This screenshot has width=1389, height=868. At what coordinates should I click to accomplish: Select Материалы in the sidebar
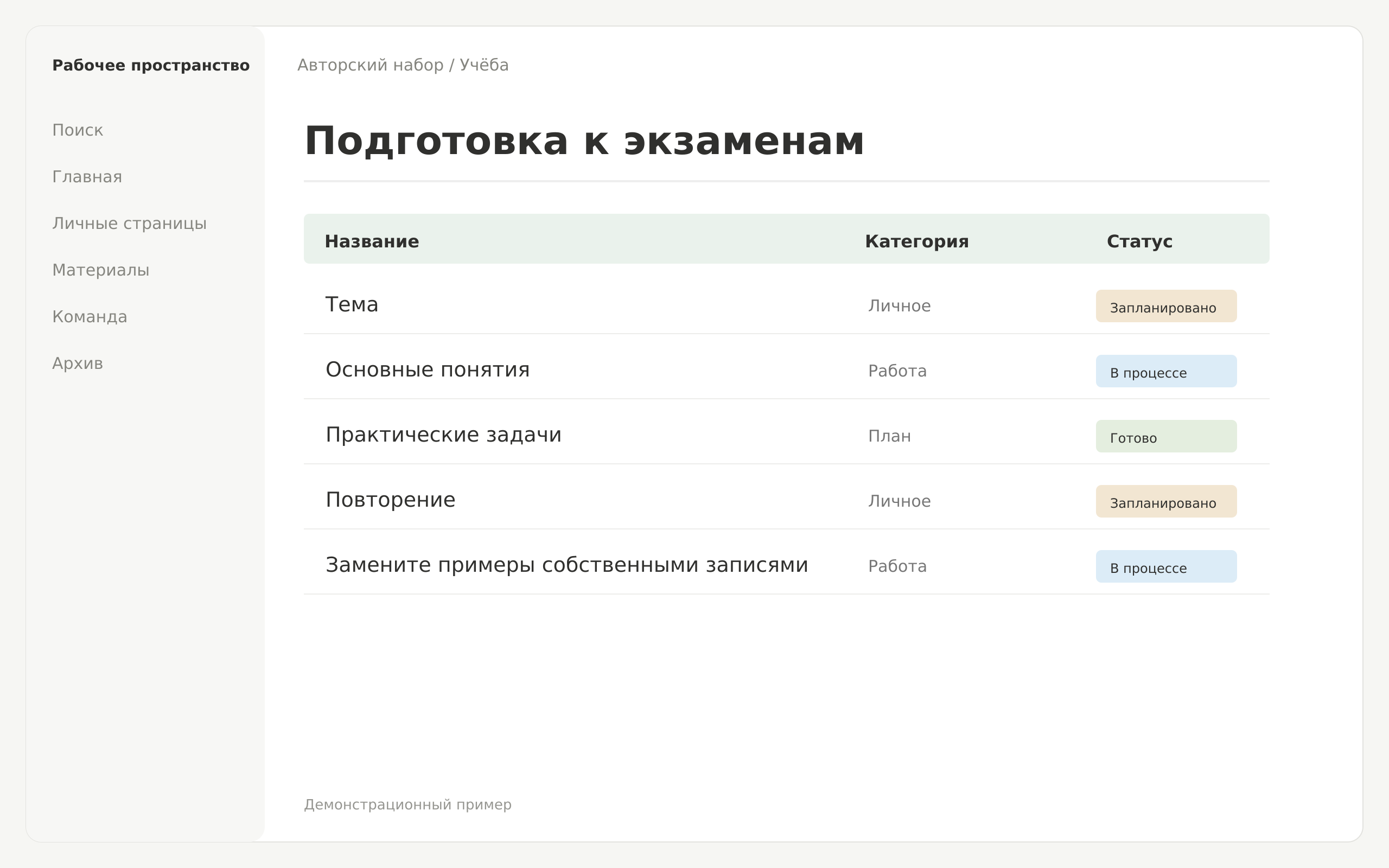pos(100,270)
